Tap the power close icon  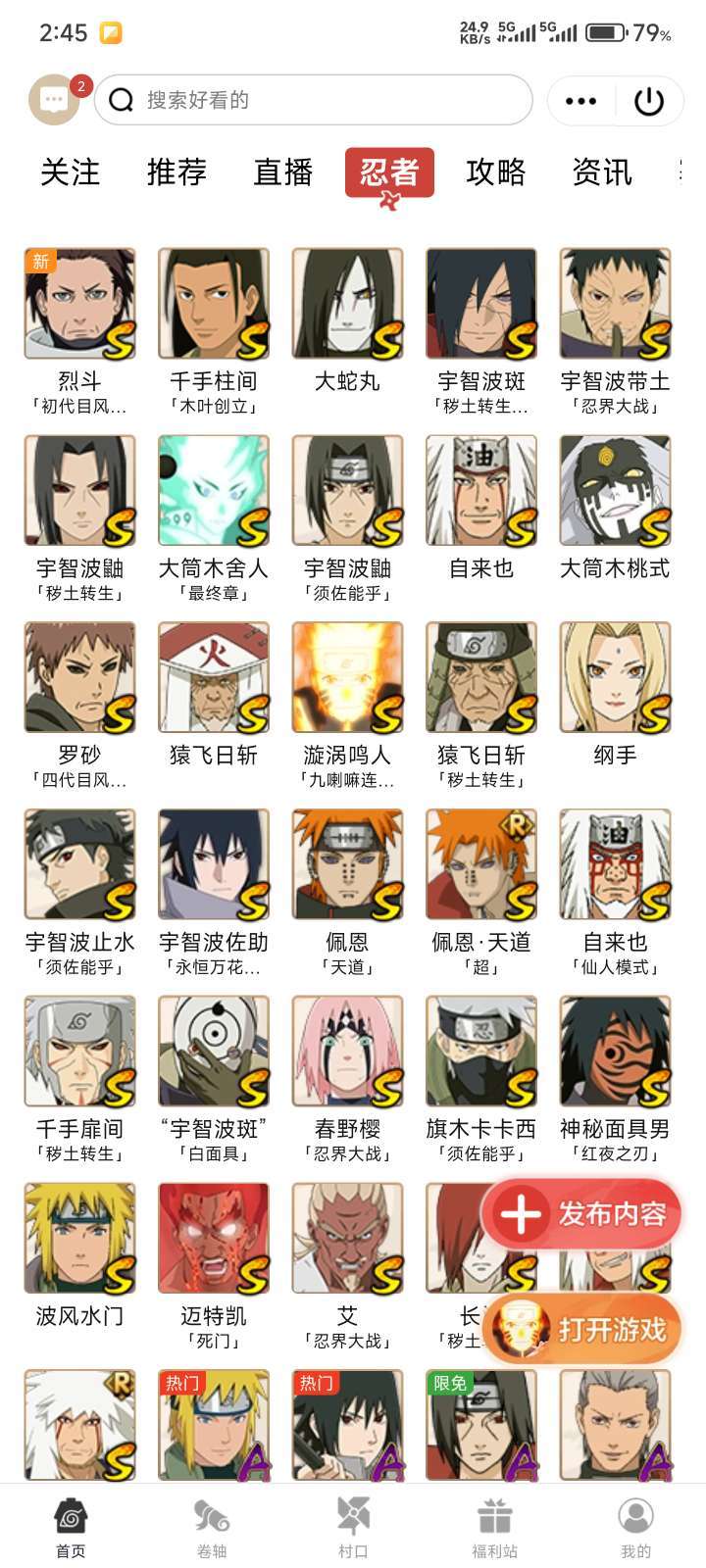tap(649, 100)
